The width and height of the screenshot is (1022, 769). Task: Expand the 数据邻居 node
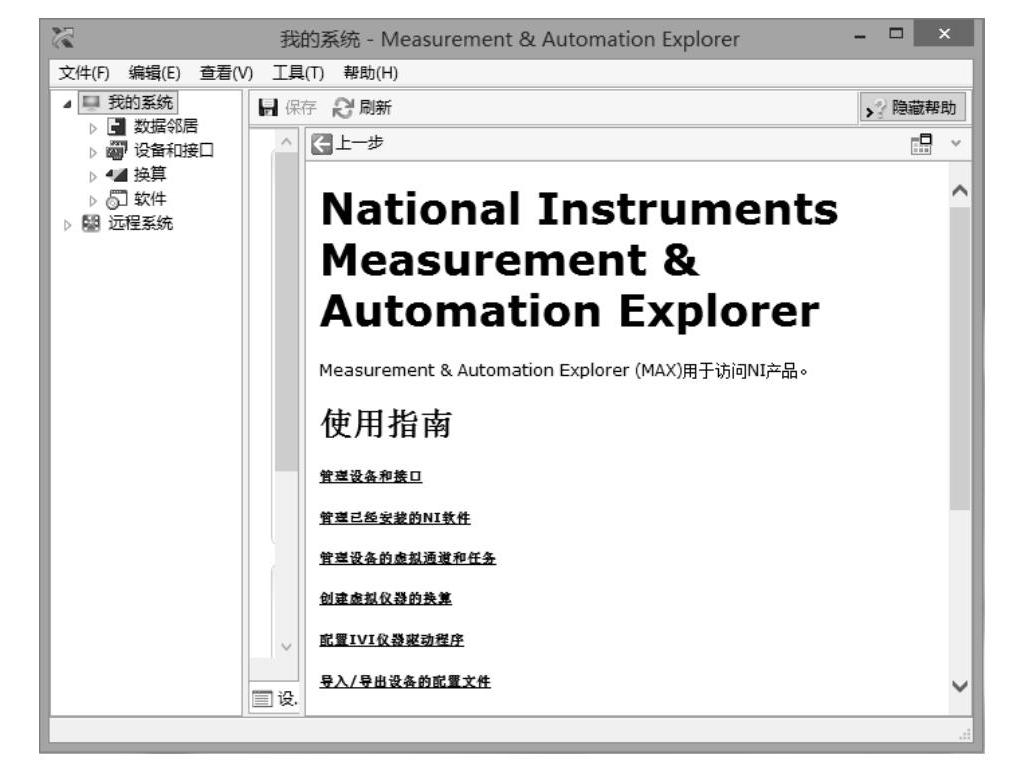click(93, 128)
